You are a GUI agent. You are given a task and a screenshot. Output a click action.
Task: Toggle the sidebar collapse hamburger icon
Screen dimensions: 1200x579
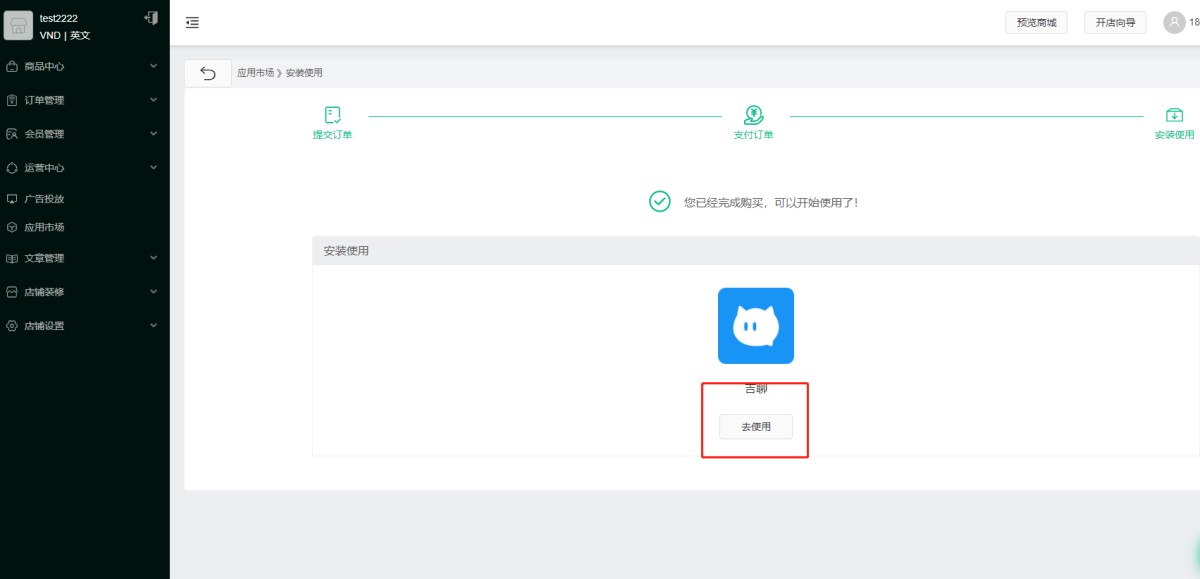pyautogui.click(x=192, y=22)
